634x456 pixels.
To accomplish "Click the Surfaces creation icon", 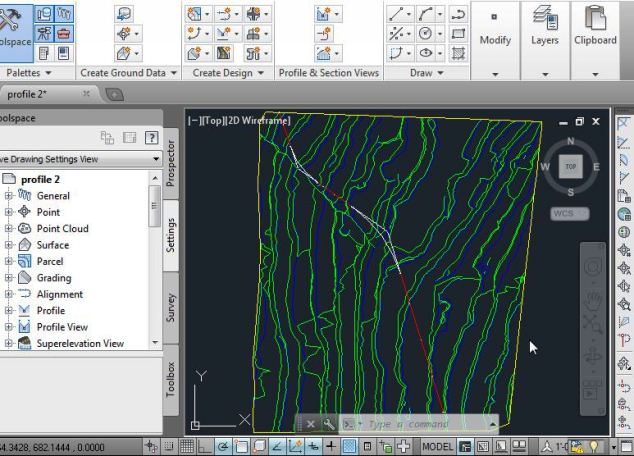I will click(123, 53).
